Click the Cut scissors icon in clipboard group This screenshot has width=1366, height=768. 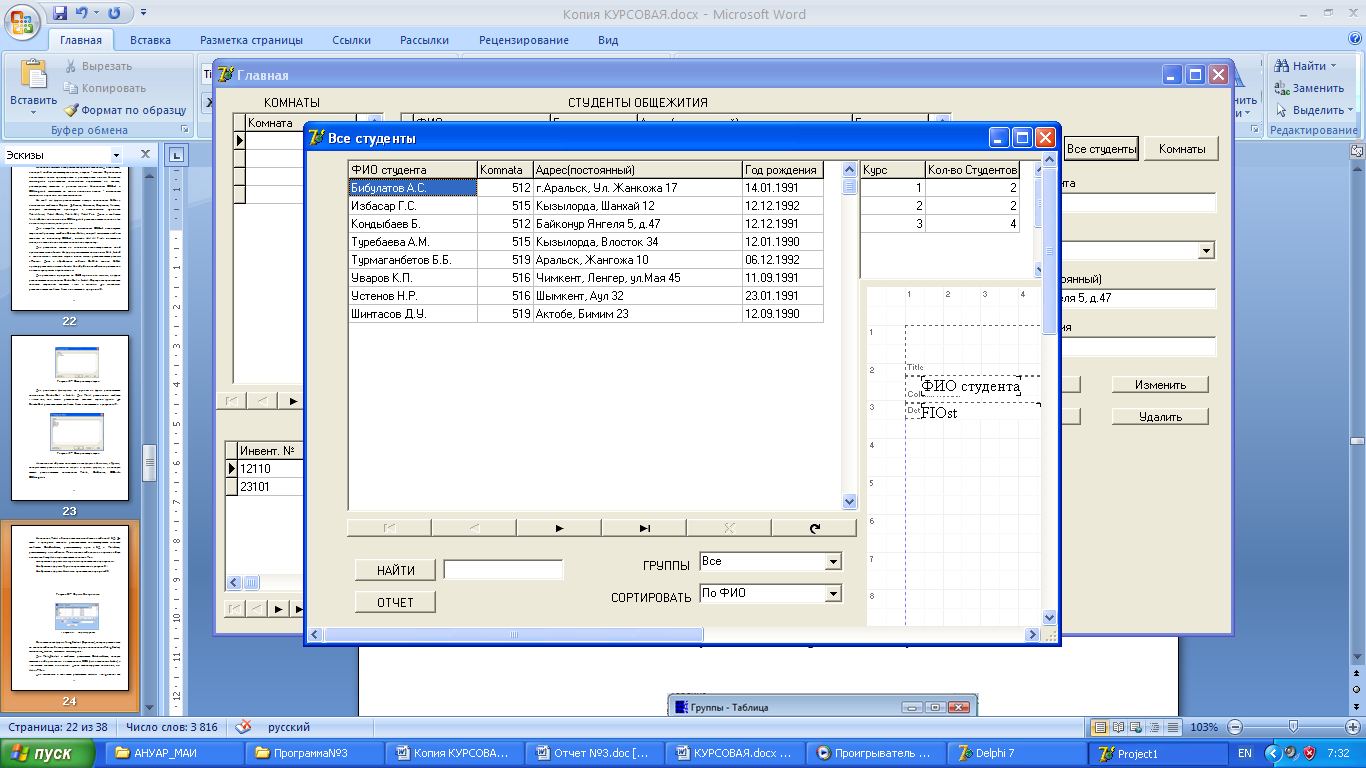tap(71, 66)
